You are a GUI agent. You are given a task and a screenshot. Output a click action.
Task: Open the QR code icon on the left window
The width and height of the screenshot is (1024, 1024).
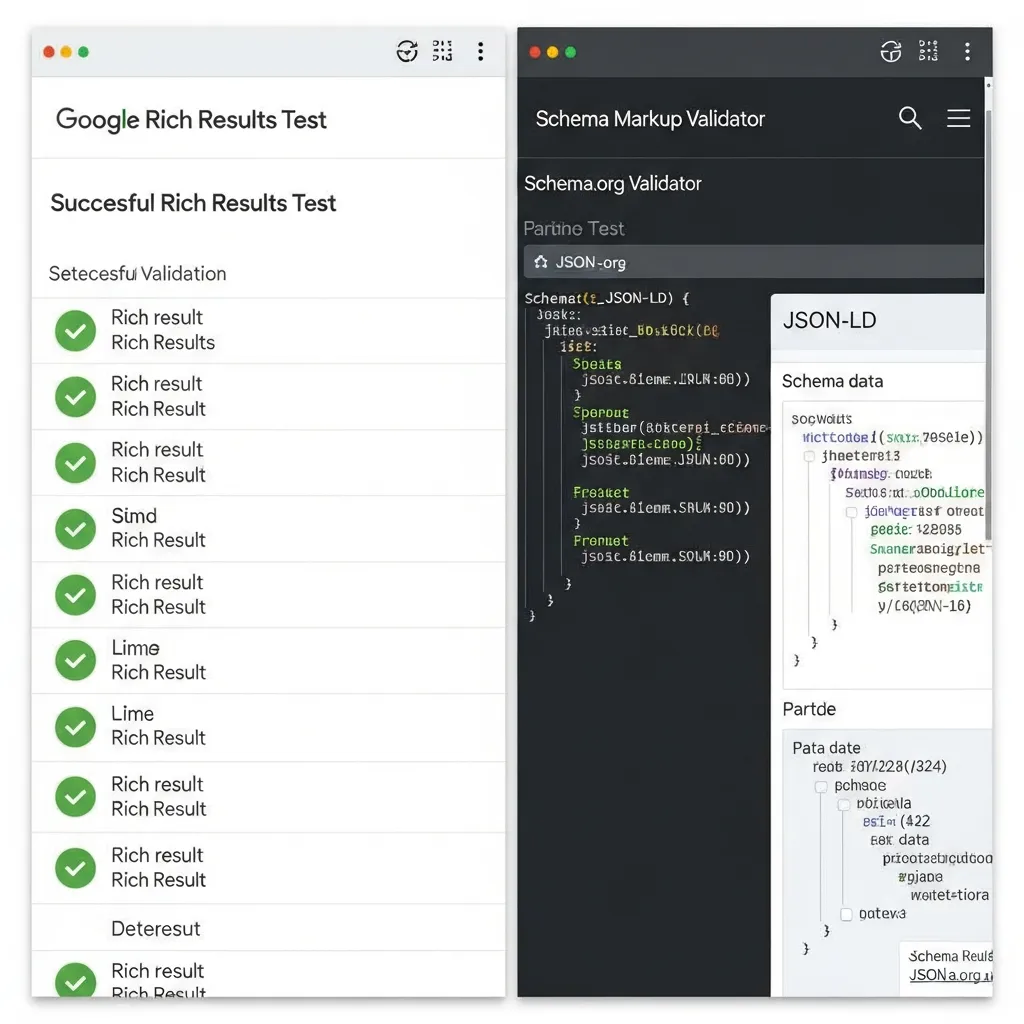[443, 51]
